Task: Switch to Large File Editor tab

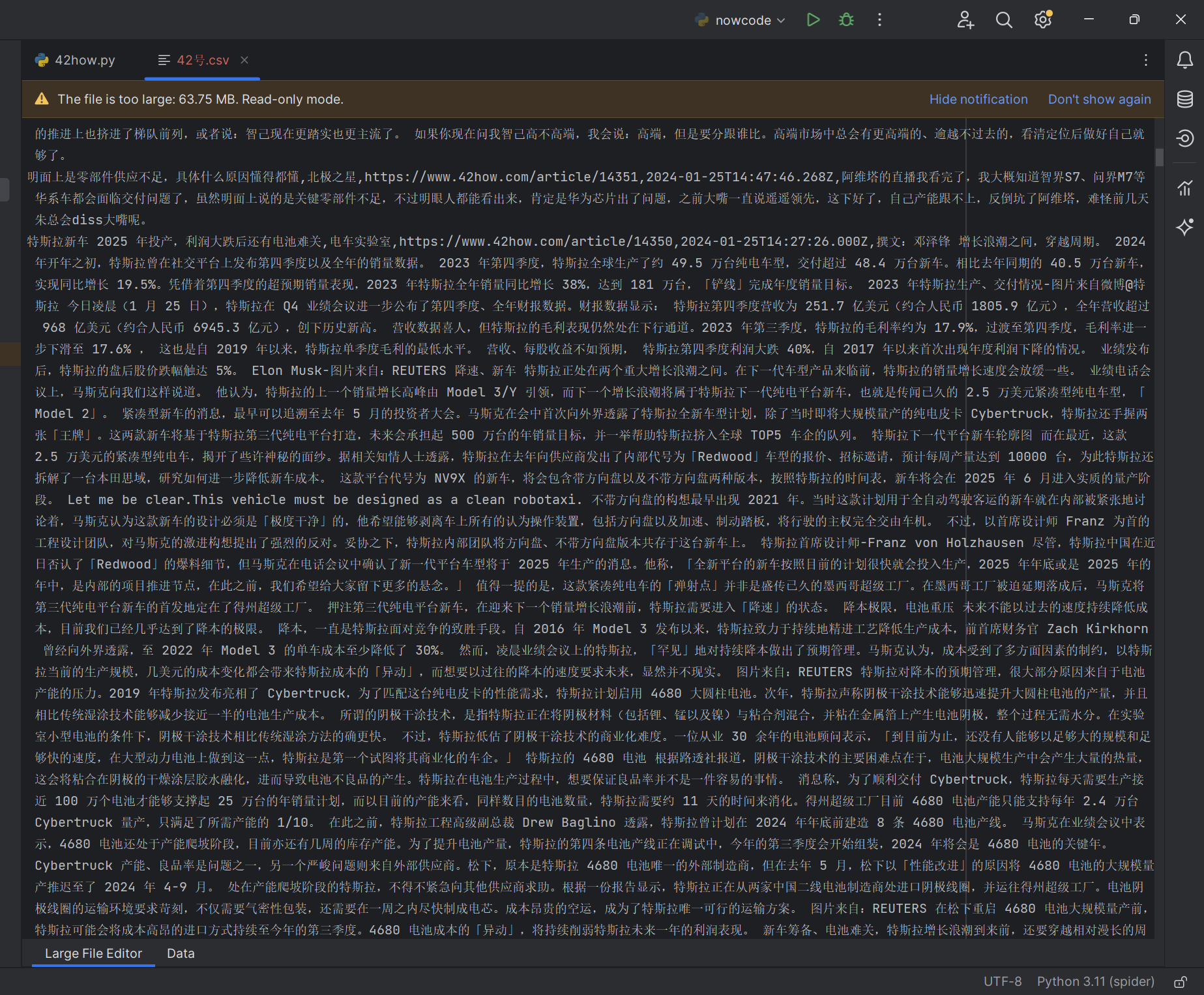Action: [93, 953]
